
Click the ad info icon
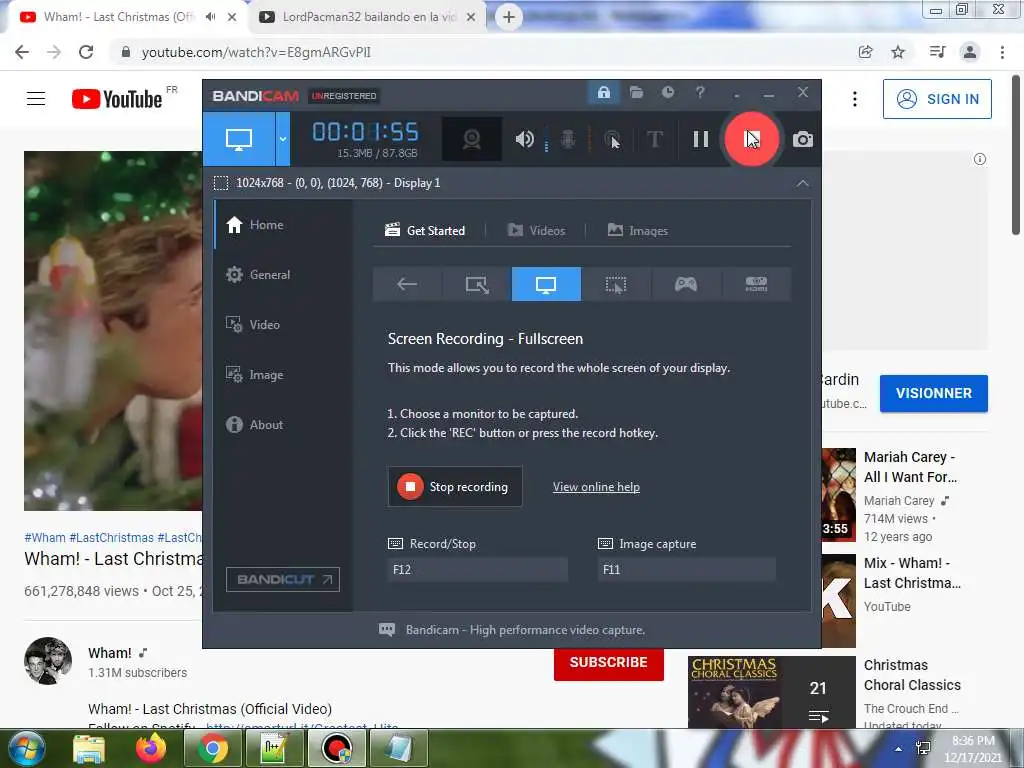tap(980, 159)
